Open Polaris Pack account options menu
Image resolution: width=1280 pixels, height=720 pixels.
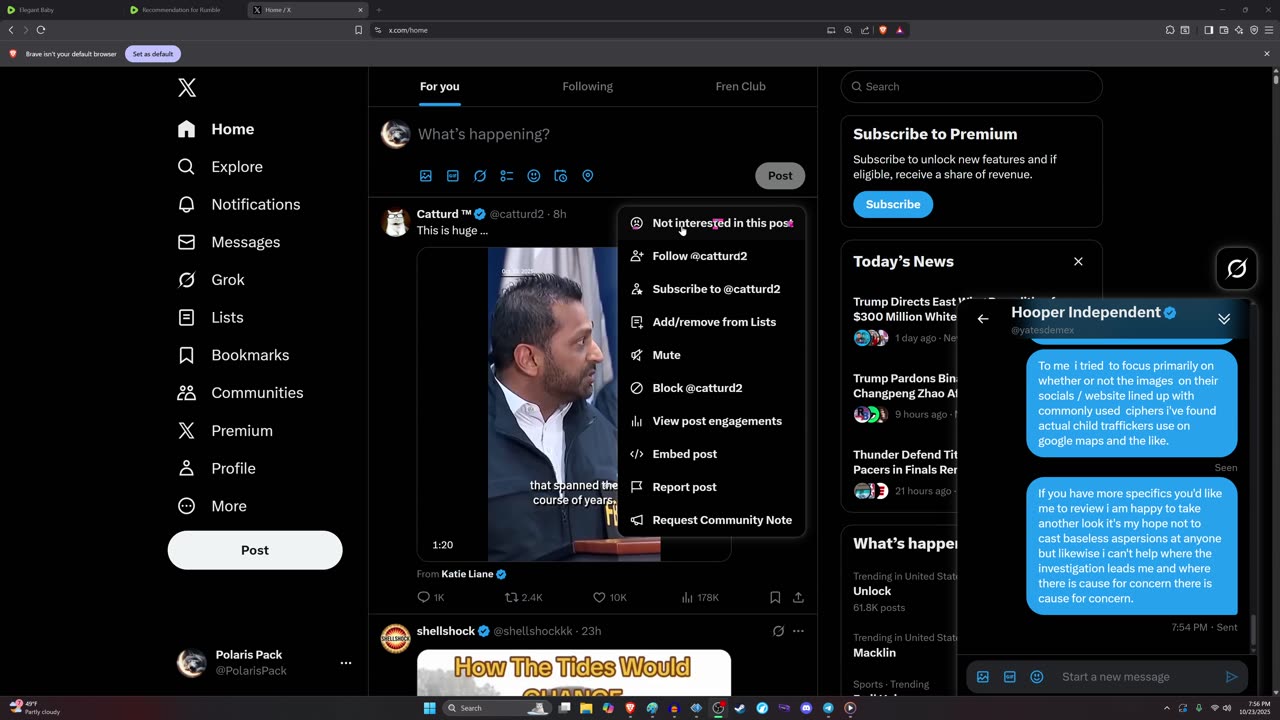[x=346, y=663]
